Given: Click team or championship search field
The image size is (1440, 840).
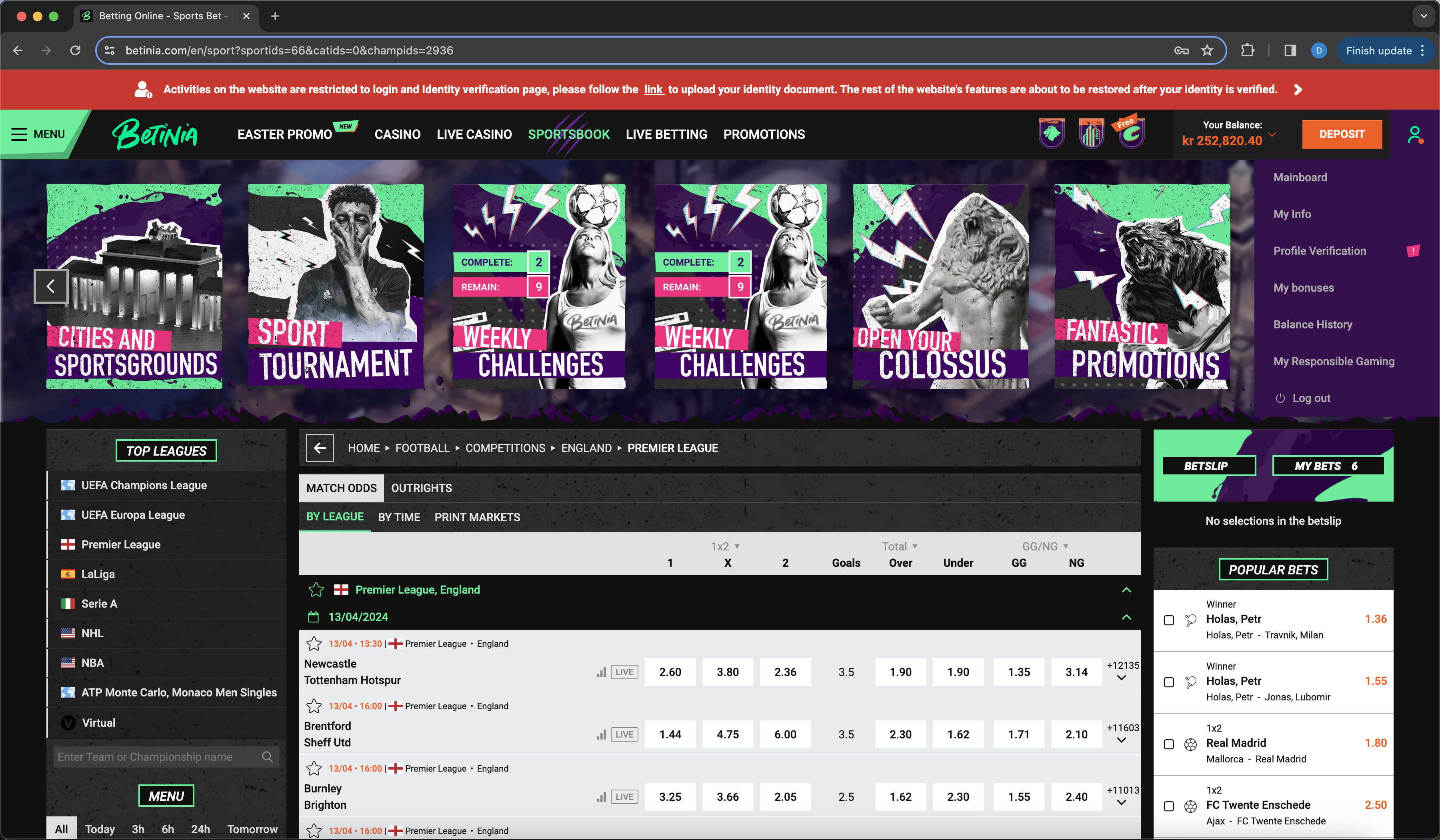Looking at the screenshot, I should pyautogui.click(x=166, y=756).
